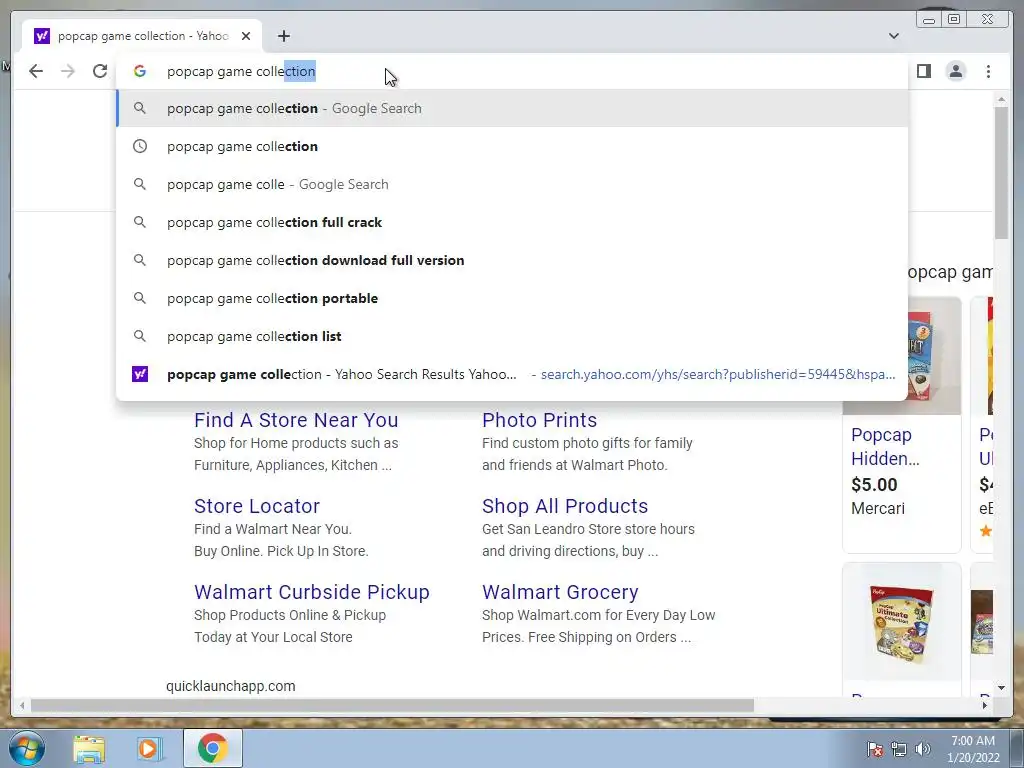The image size is (1024, 768).
Task: Open the tab search chevron menu
Action: tap(894, 36)
